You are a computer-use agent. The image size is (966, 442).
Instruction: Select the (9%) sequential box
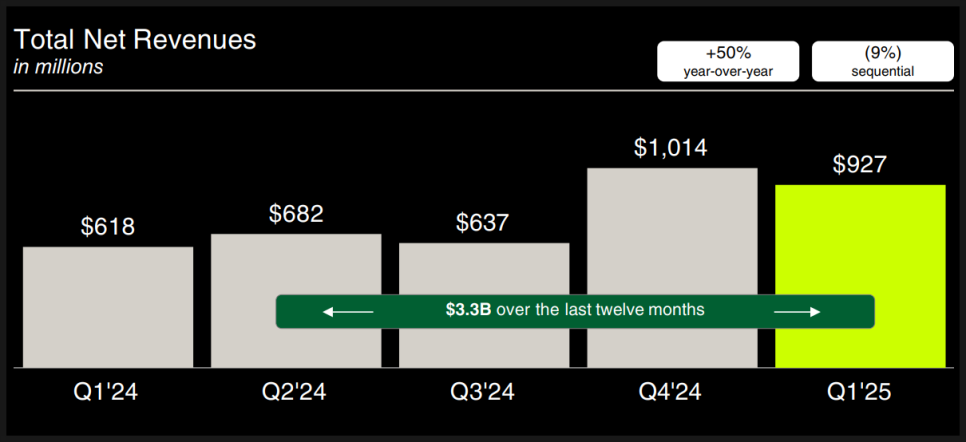[883, 61]
